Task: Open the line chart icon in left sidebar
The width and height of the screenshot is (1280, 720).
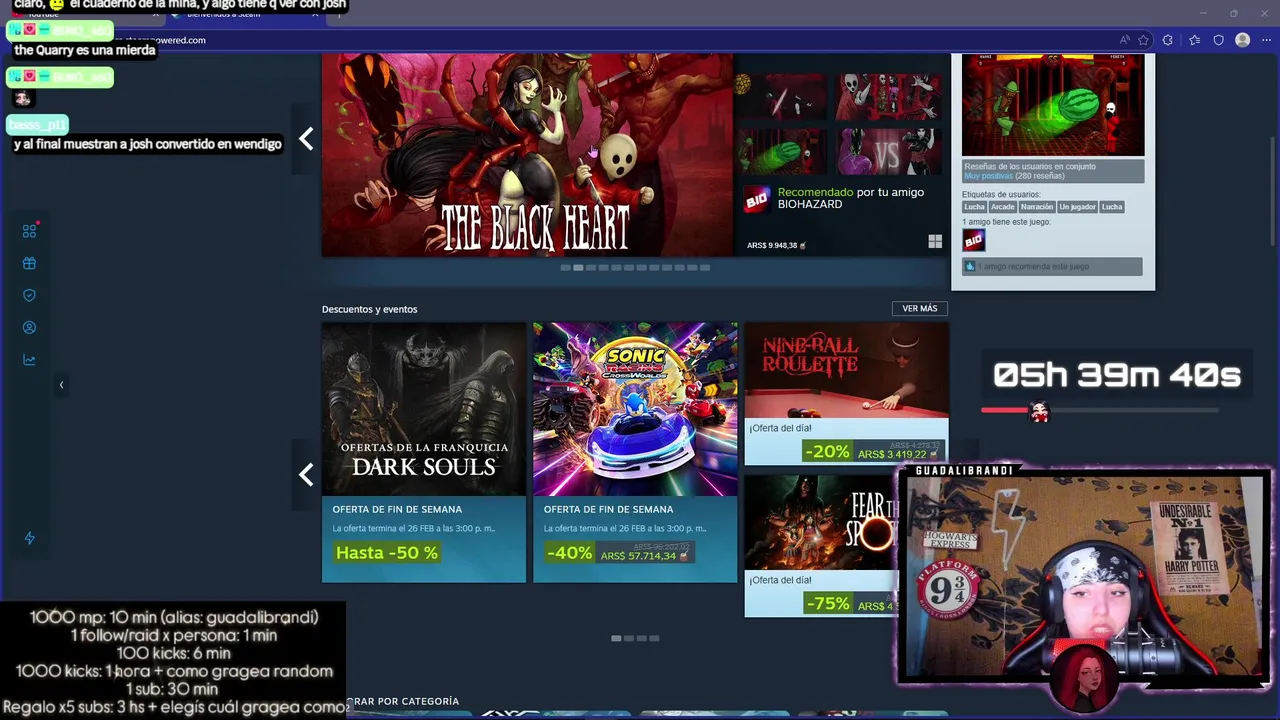Action: tap(29, 360)
